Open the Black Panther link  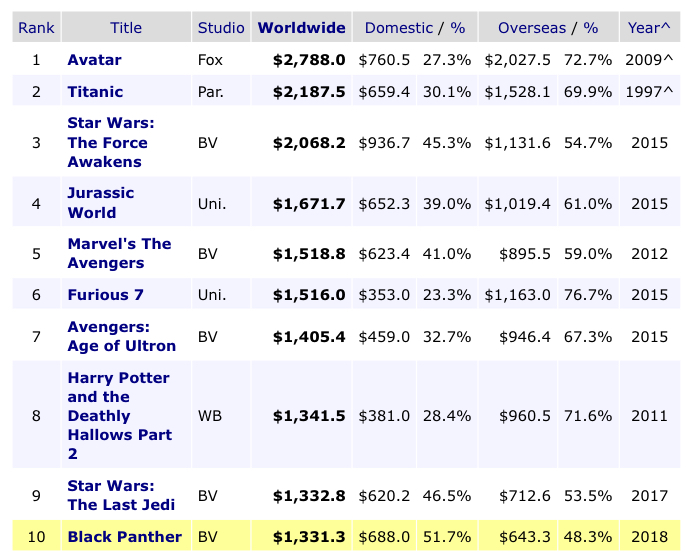(x=124, y=537)
